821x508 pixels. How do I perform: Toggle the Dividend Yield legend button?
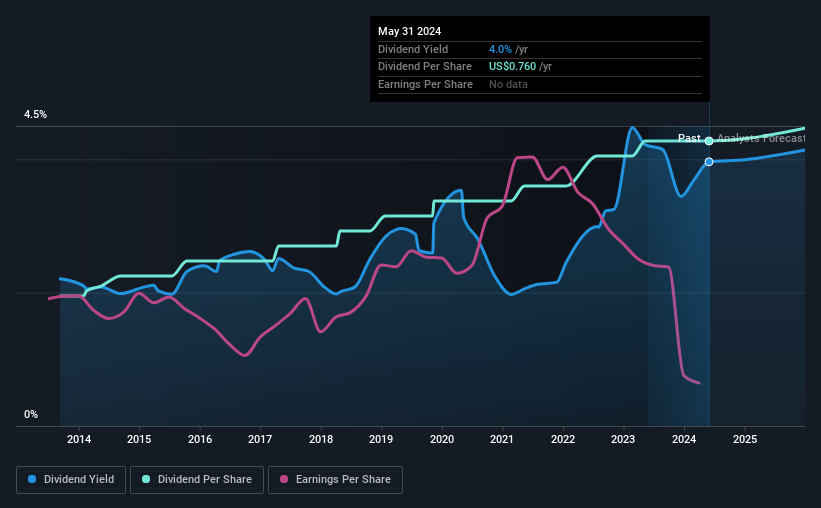pyautogui.click(x=71, y=480)
